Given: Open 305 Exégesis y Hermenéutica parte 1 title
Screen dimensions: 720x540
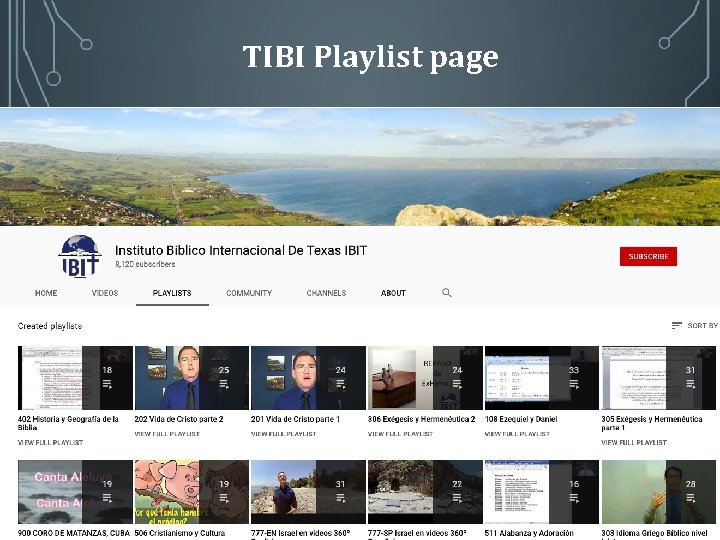Looking at the screenshot, I should pos(652,423).
